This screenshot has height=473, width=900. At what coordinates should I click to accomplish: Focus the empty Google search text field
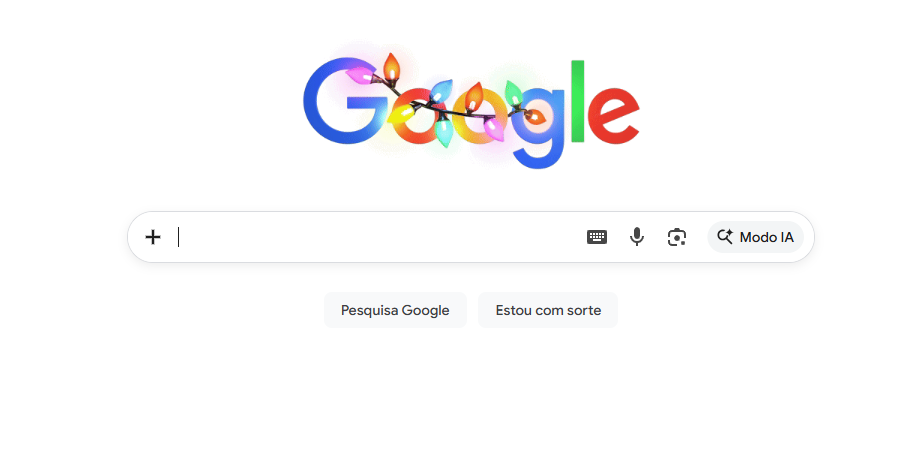379,237
